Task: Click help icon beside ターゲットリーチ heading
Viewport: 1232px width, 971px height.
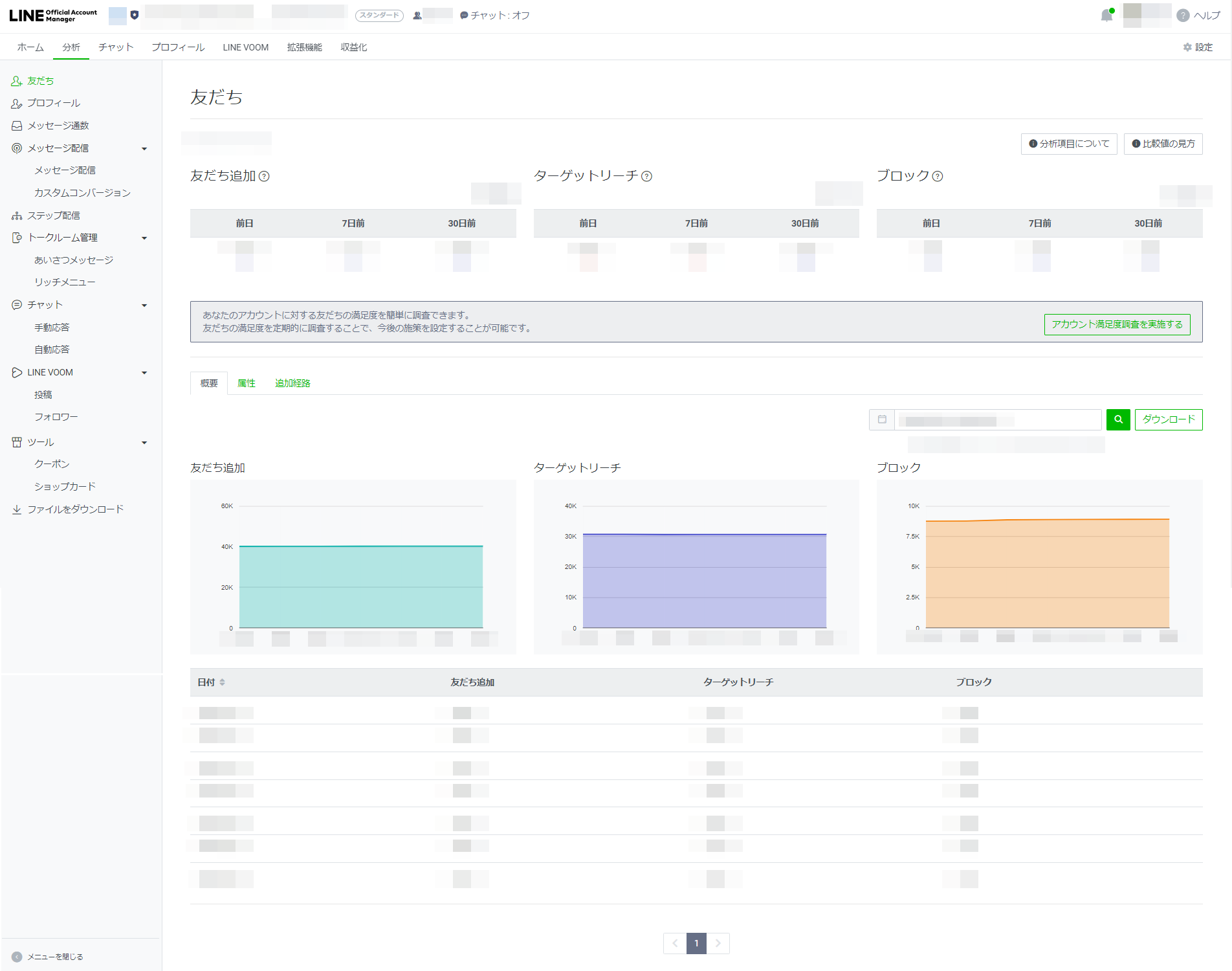Action: click(x=646, y=176)
